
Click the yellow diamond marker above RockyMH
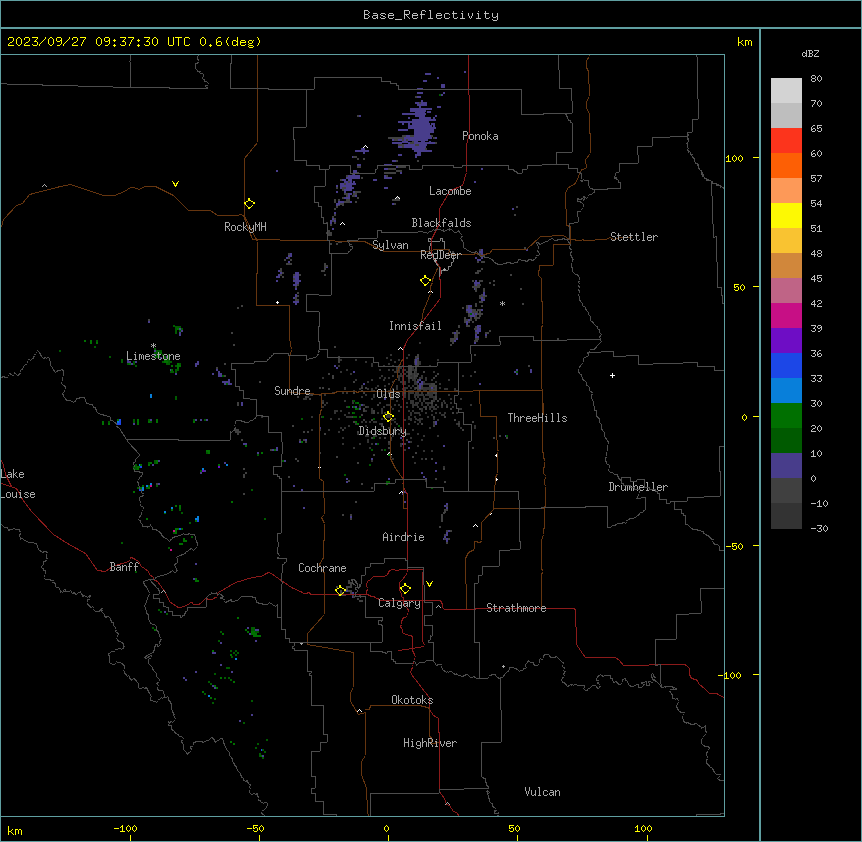coord(249,204)
